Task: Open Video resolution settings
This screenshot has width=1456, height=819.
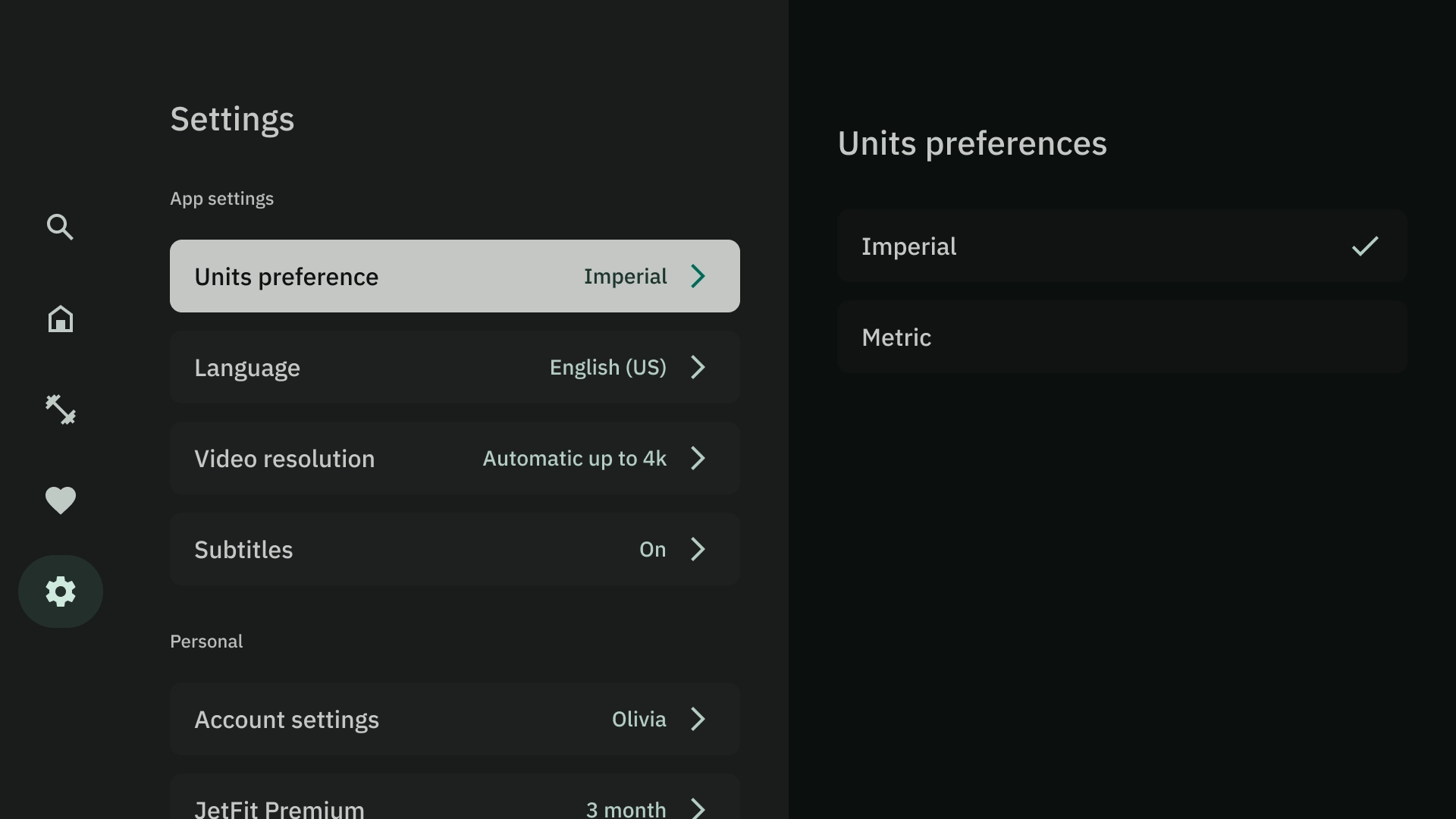Action: click(x=454, y=458)
